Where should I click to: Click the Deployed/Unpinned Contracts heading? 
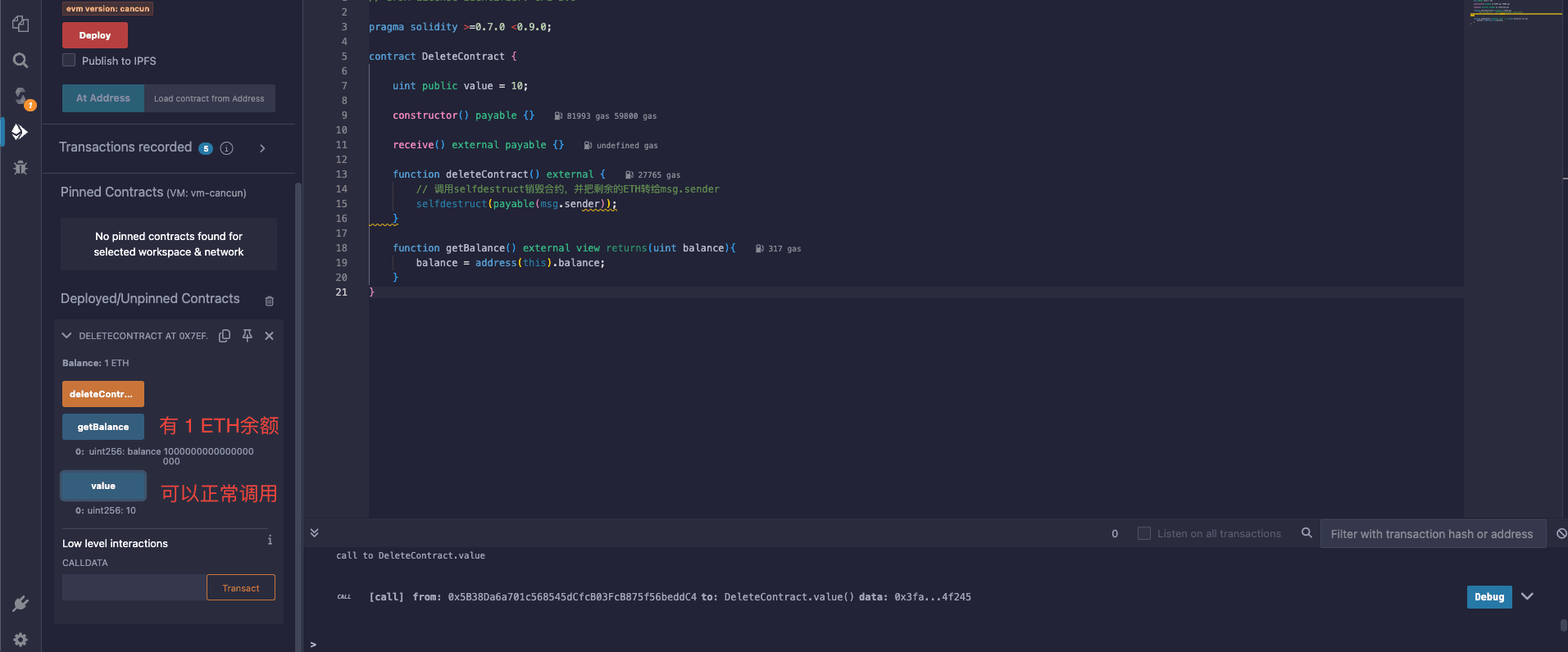[x=150, y=299]
